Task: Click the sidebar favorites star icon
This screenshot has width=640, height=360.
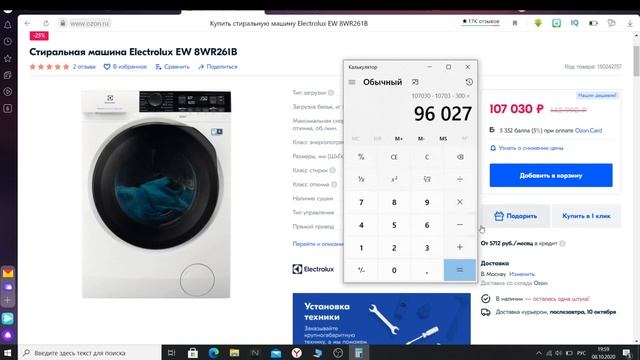Action: (x=8, y=58)
